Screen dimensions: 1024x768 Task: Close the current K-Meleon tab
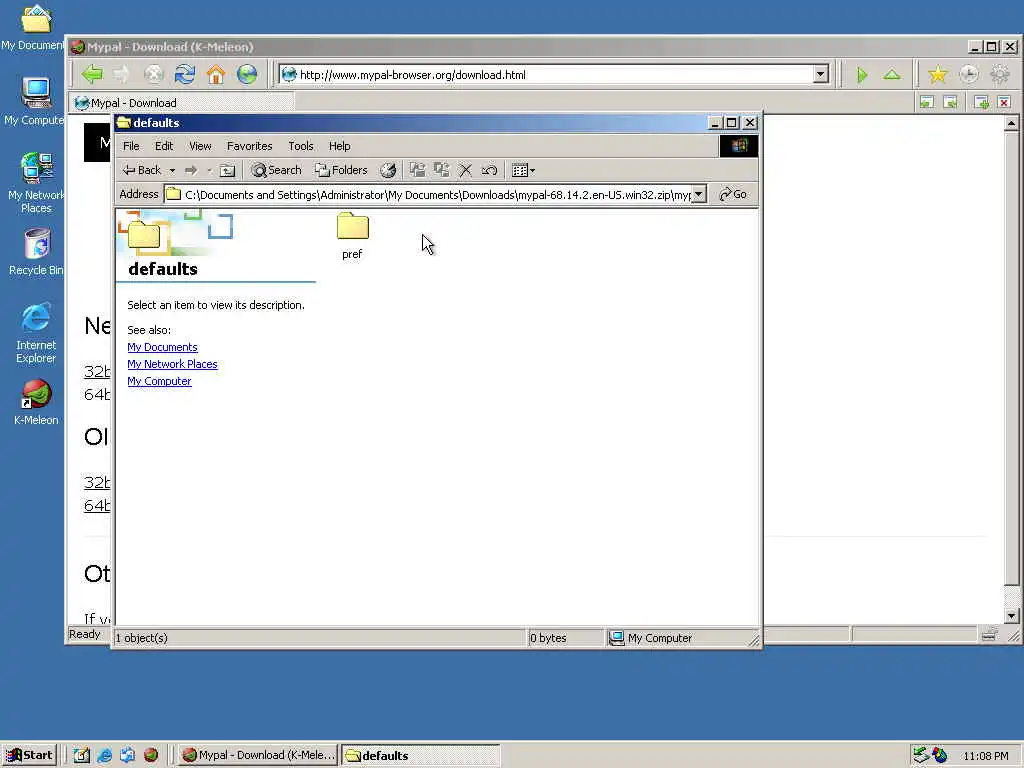(x=1004, y=102)
